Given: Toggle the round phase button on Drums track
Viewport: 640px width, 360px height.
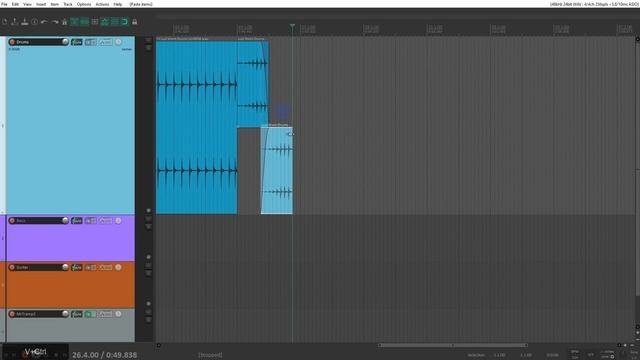Looking at the screenshot, I should 118,42.
